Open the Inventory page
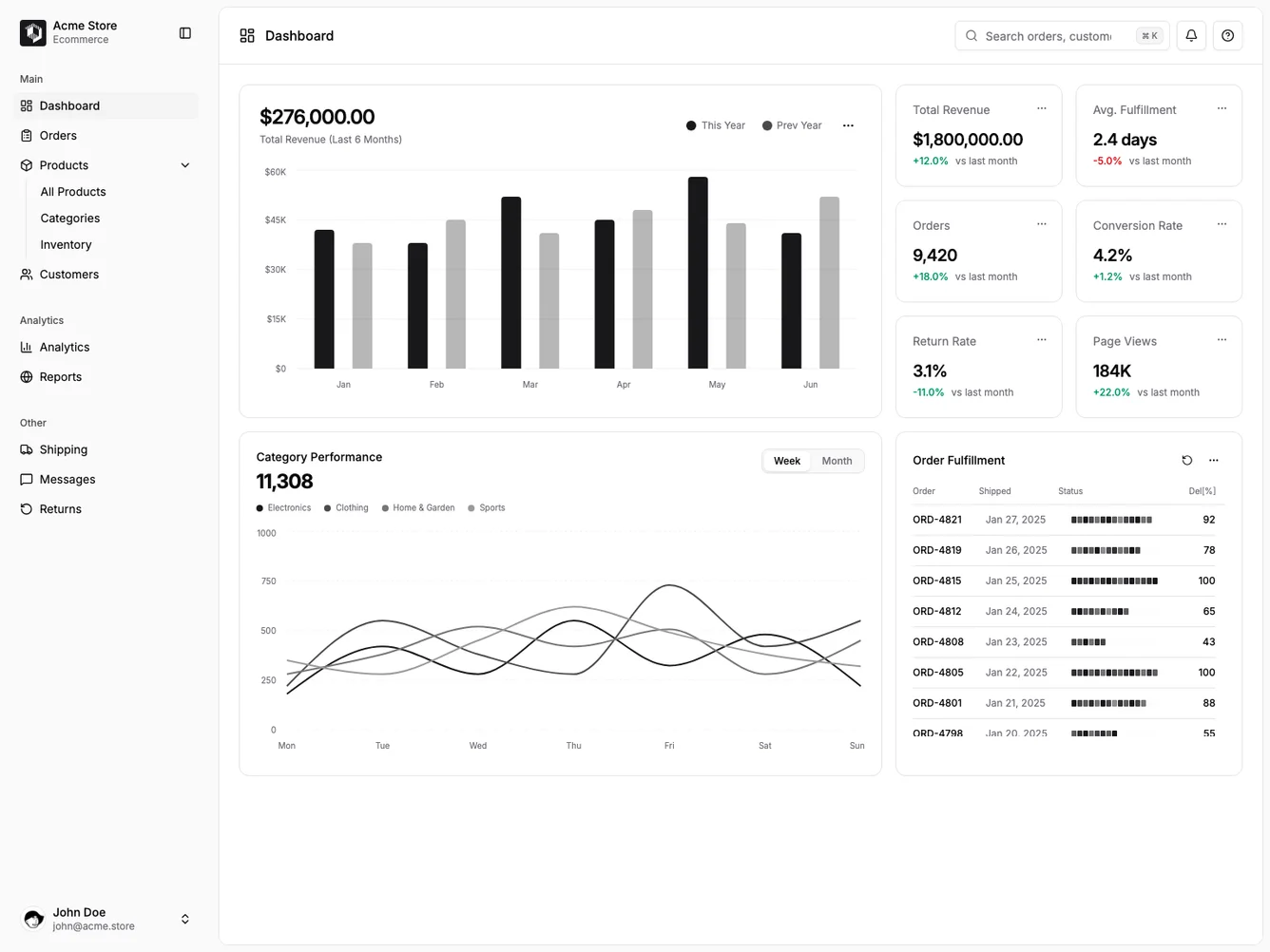The height and width of the screenshot is (952, 1270). click(x=65, y=244)
